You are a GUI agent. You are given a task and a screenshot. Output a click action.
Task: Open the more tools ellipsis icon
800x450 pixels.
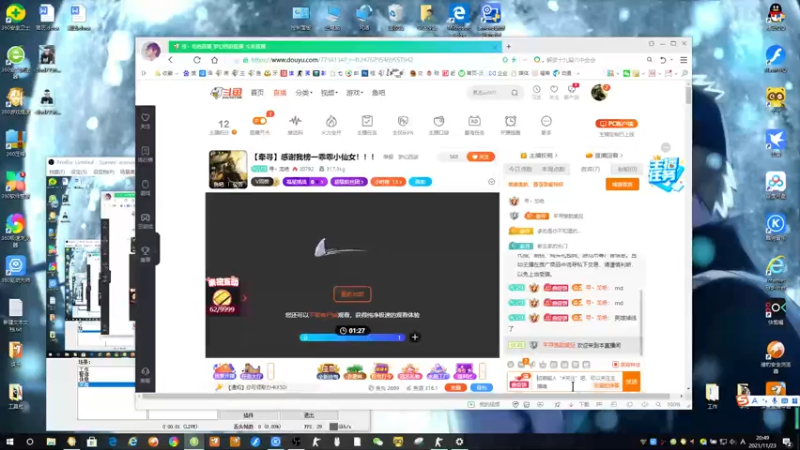(x=546, y=121)
